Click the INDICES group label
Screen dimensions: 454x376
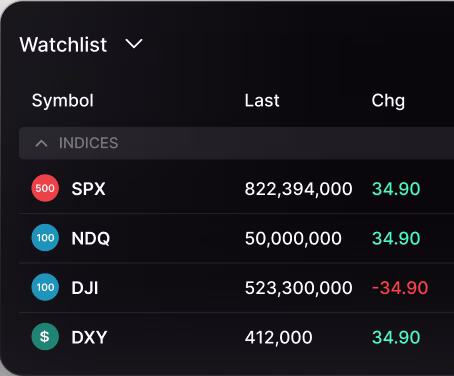(88, 143)
